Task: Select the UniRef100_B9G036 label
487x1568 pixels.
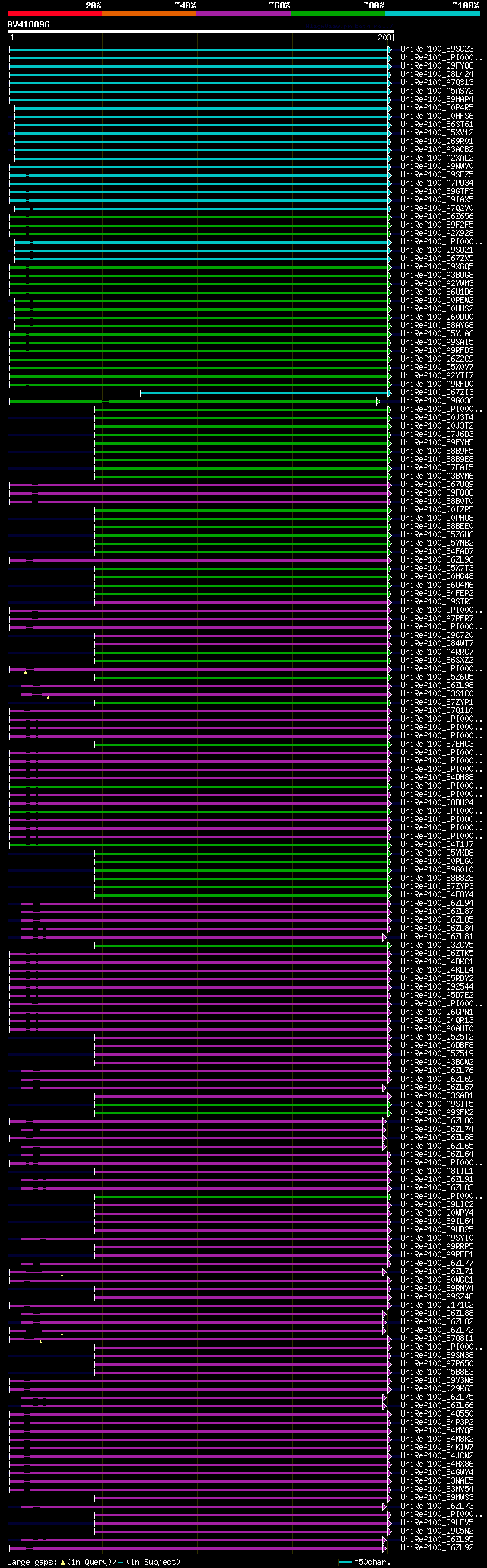Action: [x=437, y=401]
